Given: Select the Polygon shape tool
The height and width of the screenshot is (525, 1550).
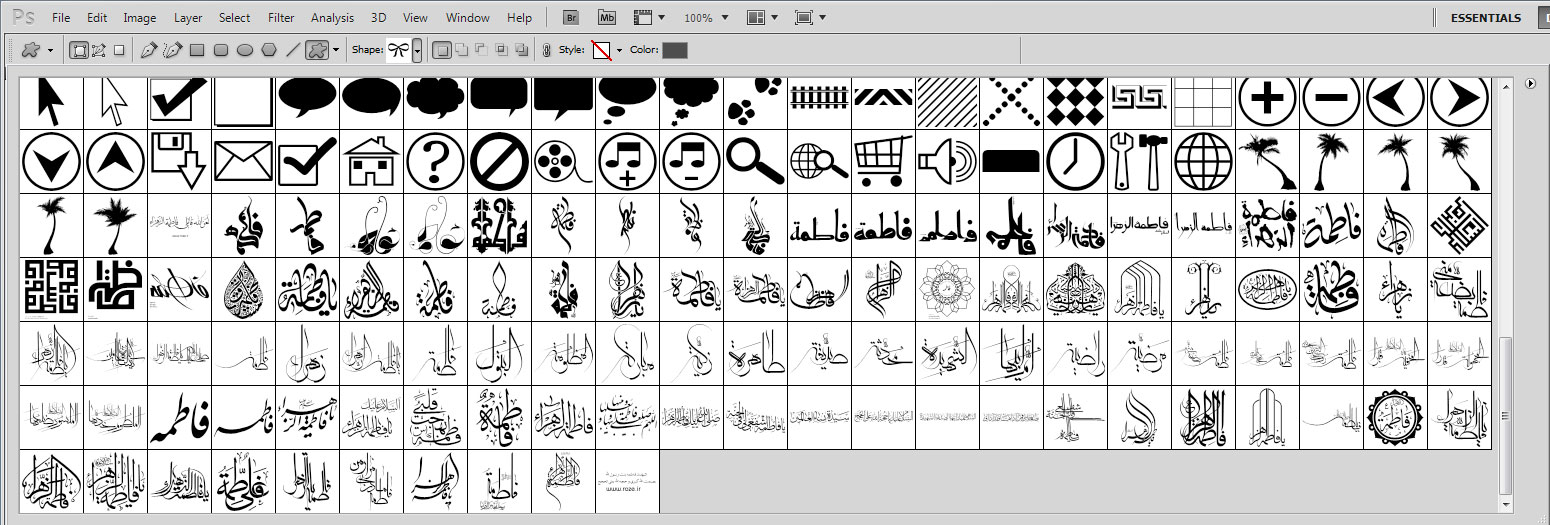Looking at the screenshot, I should tap(269, 49).
